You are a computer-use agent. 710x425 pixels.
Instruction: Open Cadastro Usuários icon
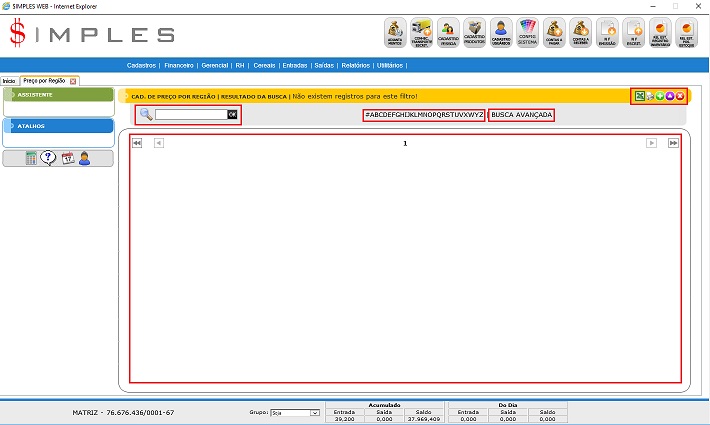click(x=503, y=32)
